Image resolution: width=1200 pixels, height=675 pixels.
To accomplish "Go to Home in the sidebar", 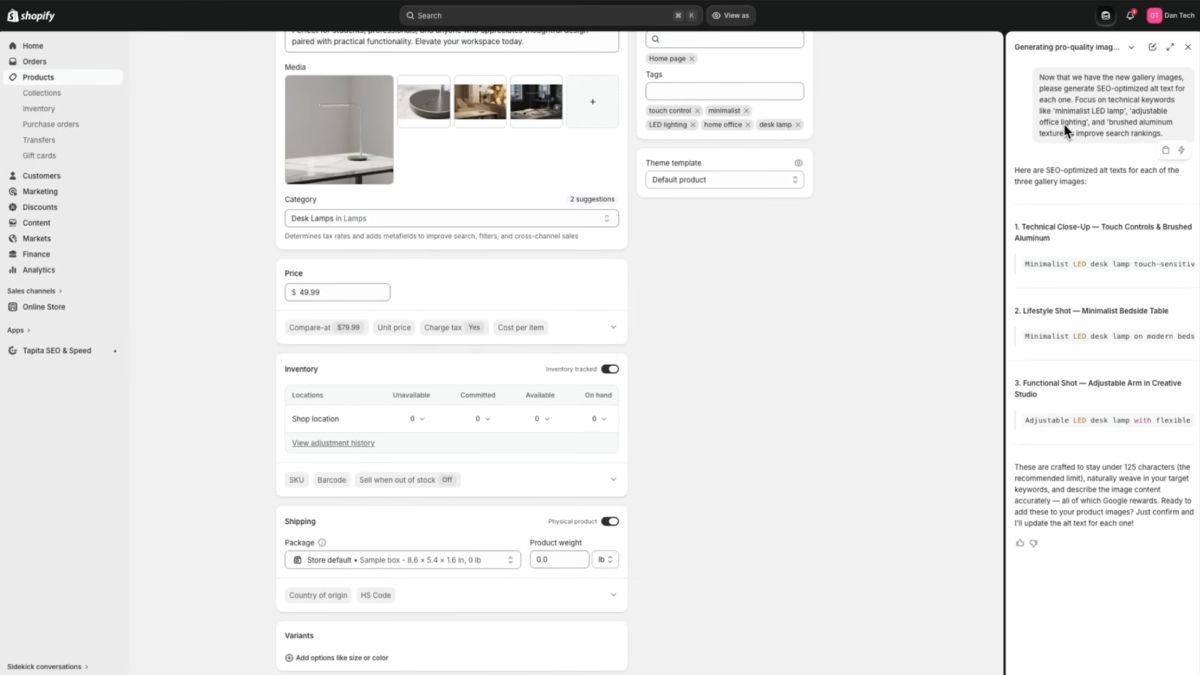I will click(x=33, y=46).
